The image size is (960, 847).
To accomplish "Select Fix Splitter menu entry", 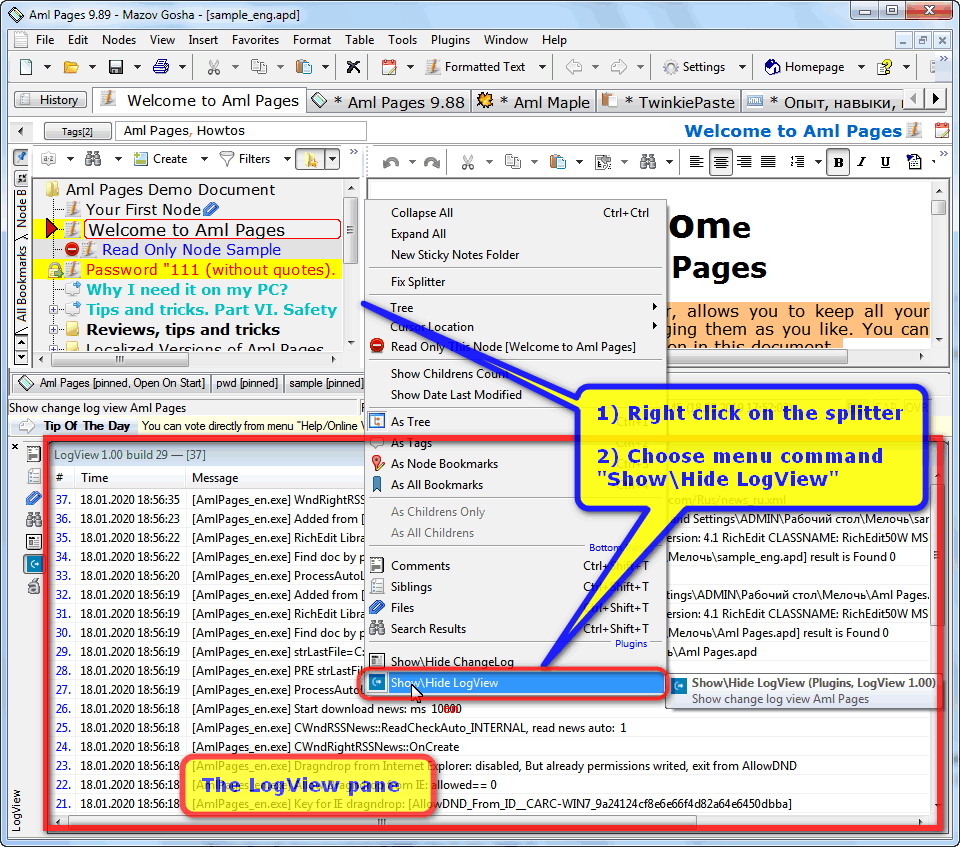I will point(514,282).
